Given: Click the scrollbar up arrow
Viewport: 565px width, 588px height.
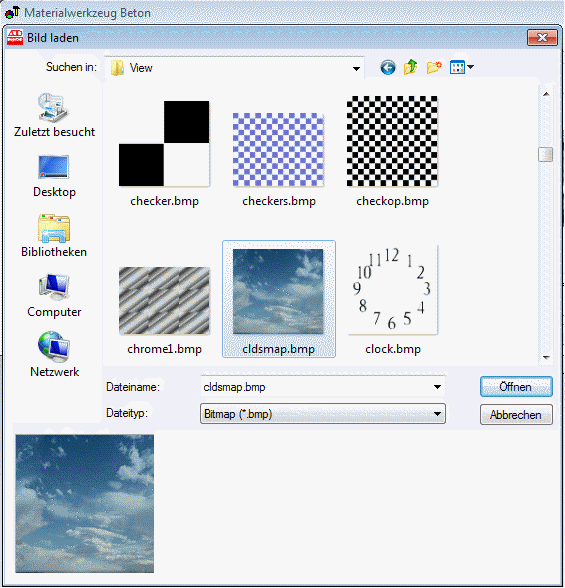Looking at the screenshot, I should pos(546,94).
